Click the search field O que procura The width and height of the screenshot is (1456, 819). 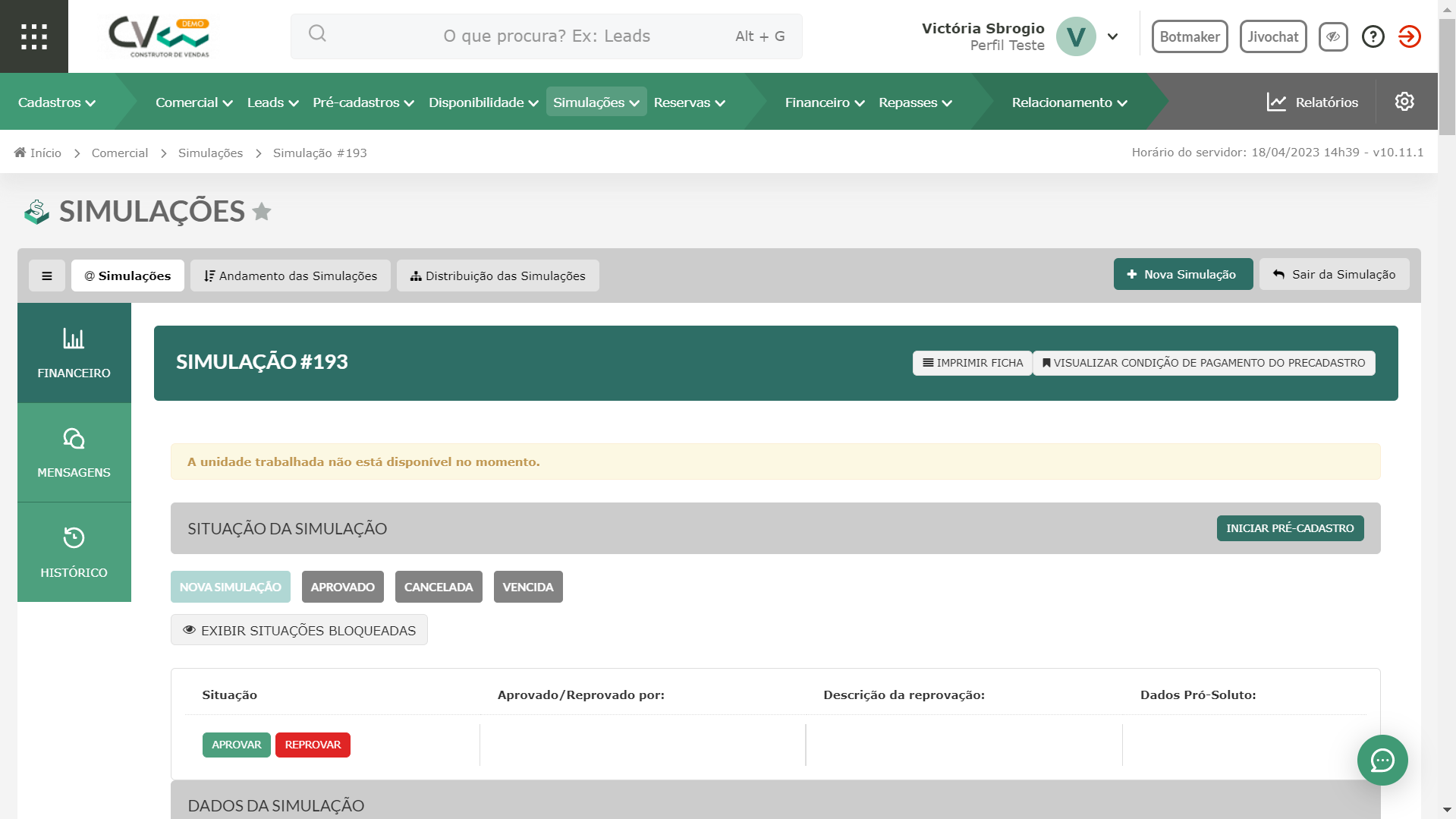(x=546, y=36)
